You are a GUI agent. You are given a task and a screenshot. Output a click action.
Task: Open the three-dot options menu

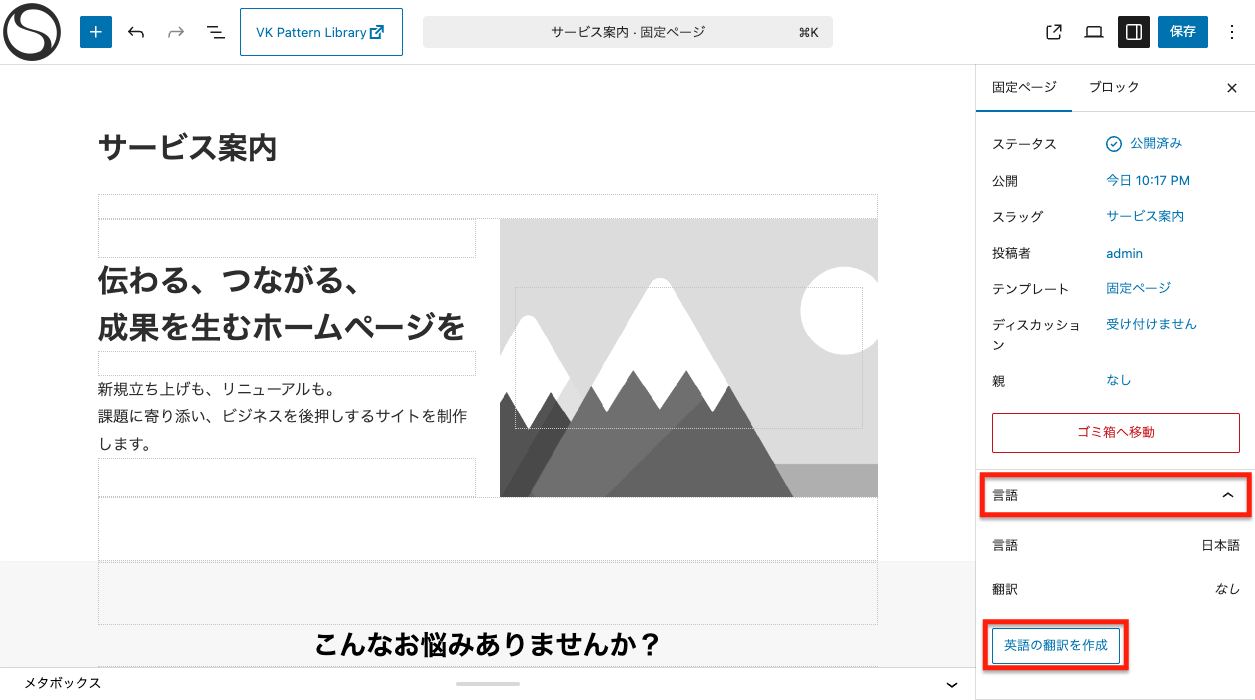(x=1232, y=32)
